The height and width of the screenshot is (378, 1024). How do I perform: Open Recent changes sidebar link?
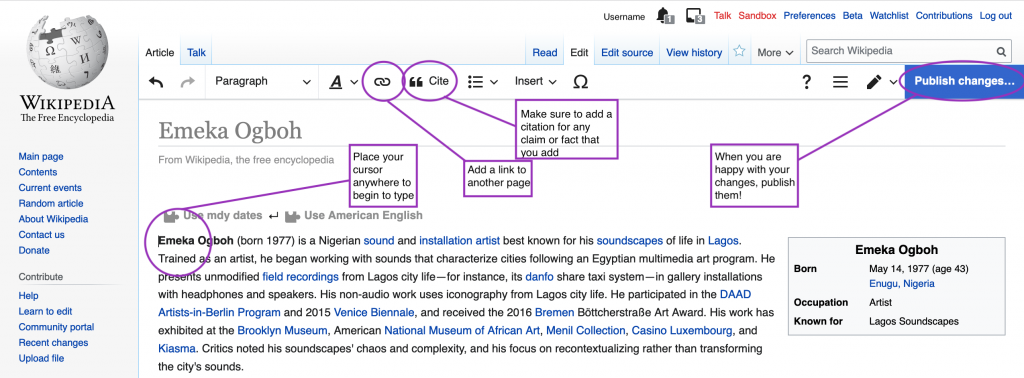click(54, 343)
